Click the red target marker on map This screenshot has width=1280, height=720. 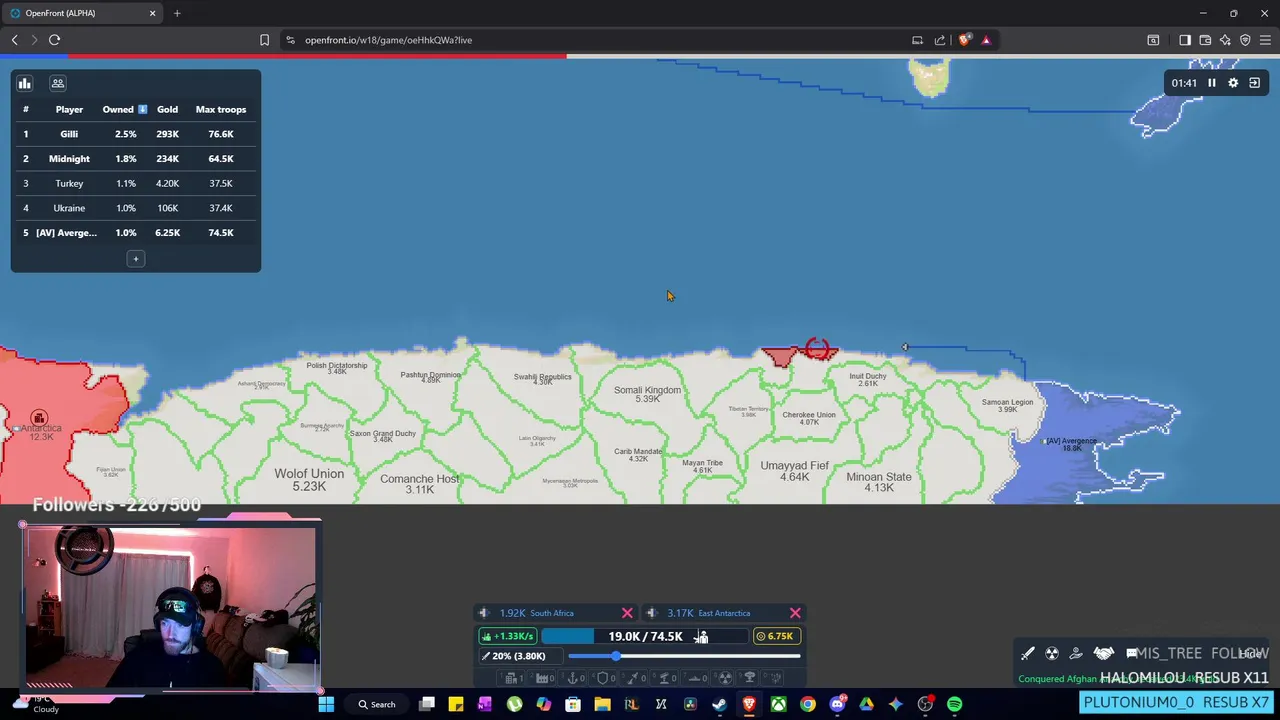click(817, 348)
